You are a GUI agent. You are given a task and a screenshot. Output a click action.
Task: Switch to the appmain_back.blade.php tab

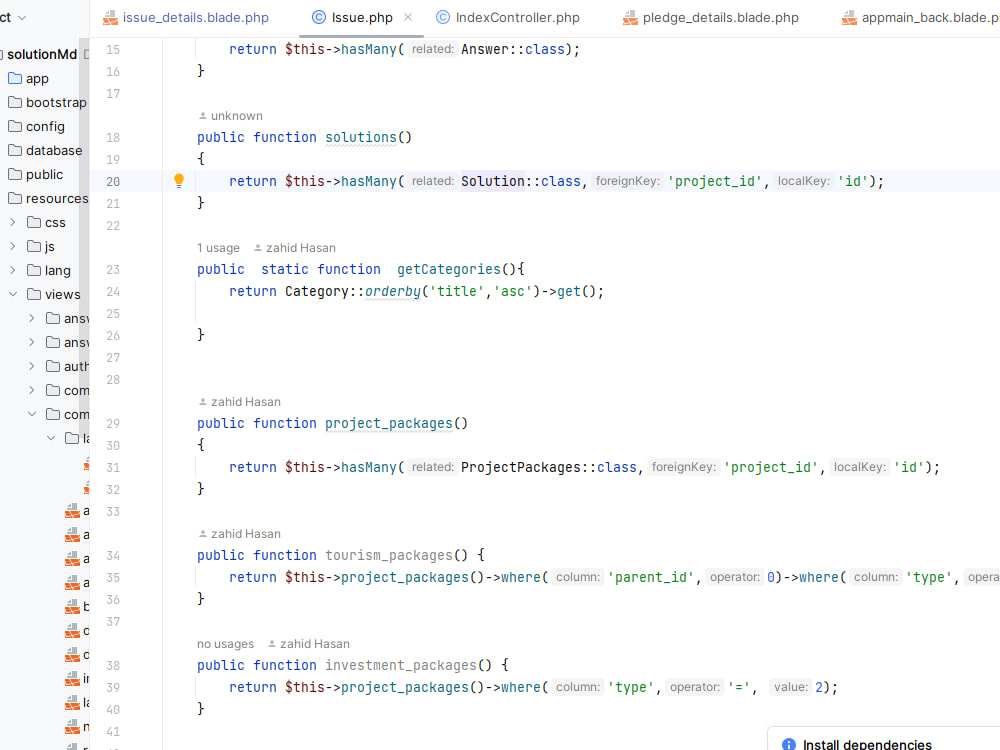[920, 18]
